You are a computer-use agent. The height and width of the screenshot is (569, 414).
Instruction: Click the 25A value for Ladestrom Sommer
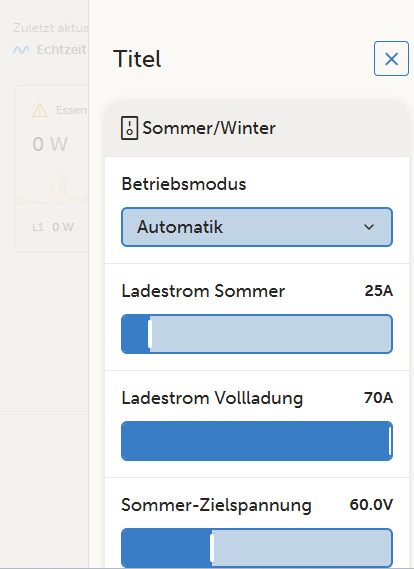378,291
